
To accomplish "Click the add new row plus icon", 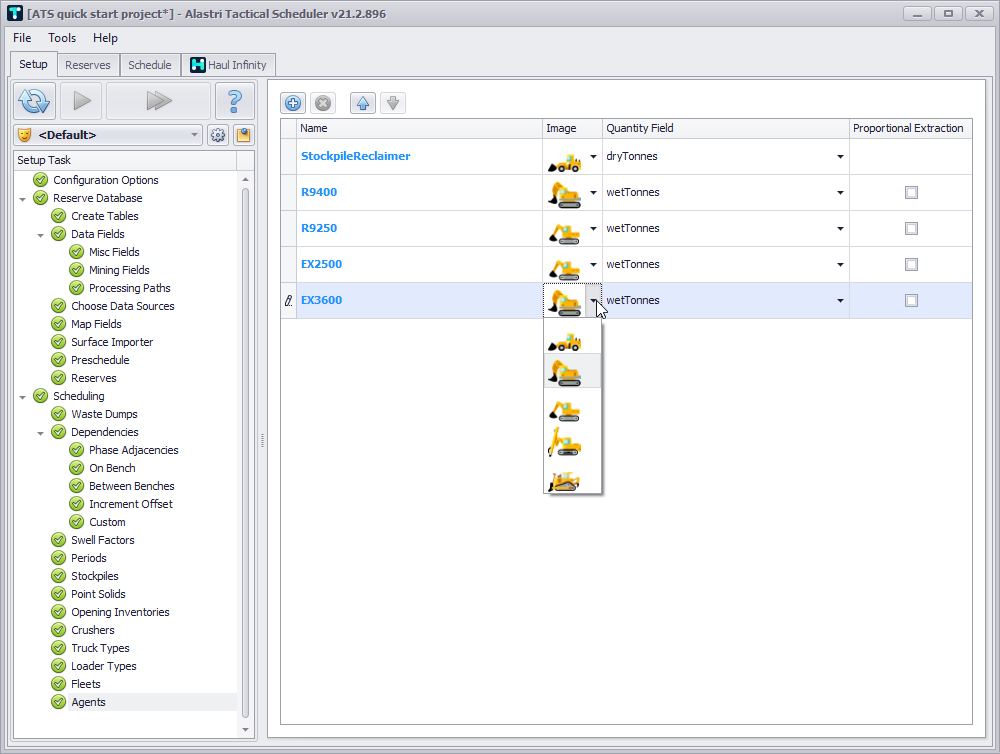I will [293, 103].
